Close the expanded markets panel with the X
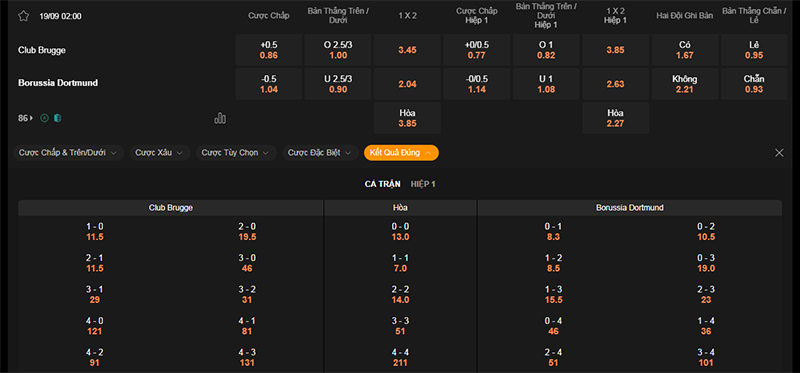Screen dimensions: 800x373 [x=779, y=153]
